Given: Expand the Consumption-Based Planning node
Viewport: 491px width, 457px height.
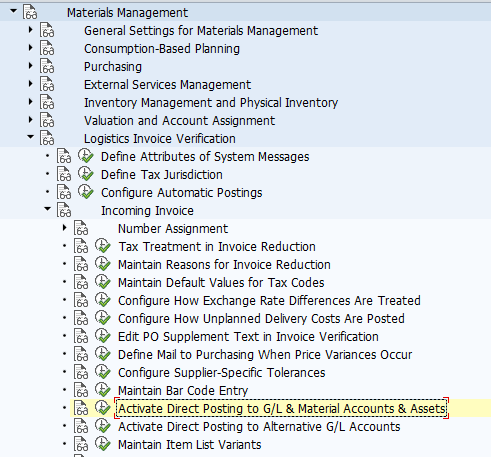Looking at the screenshot, I should [x=31, y=48].
